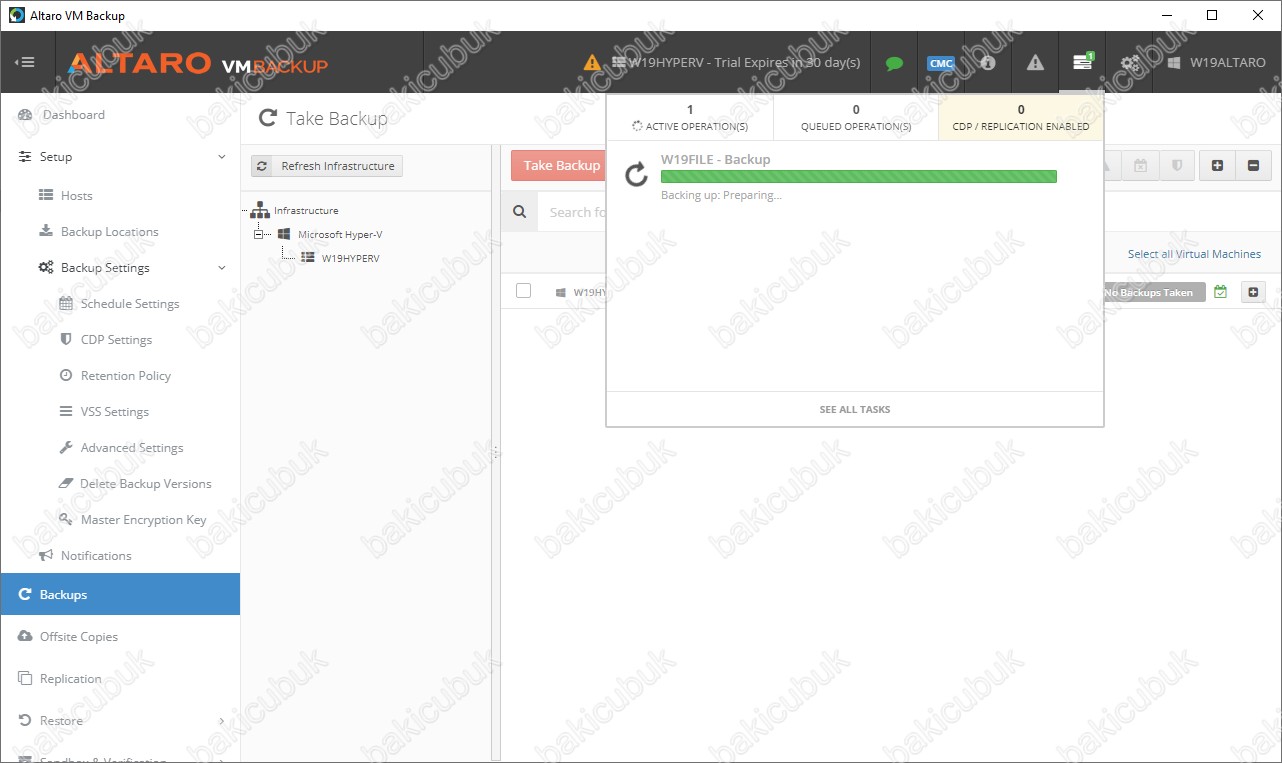This screenshot has height=763, width=1282.
Task: Open the Hosts page
Action: [76, 196]
